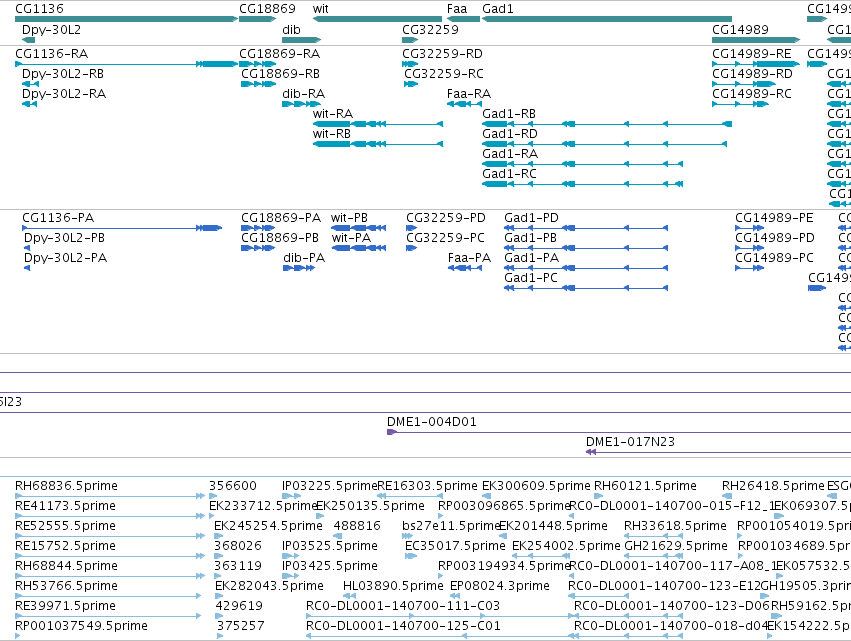
Task: Click the CG14989-RD transcript label
Action: (752, 74)
